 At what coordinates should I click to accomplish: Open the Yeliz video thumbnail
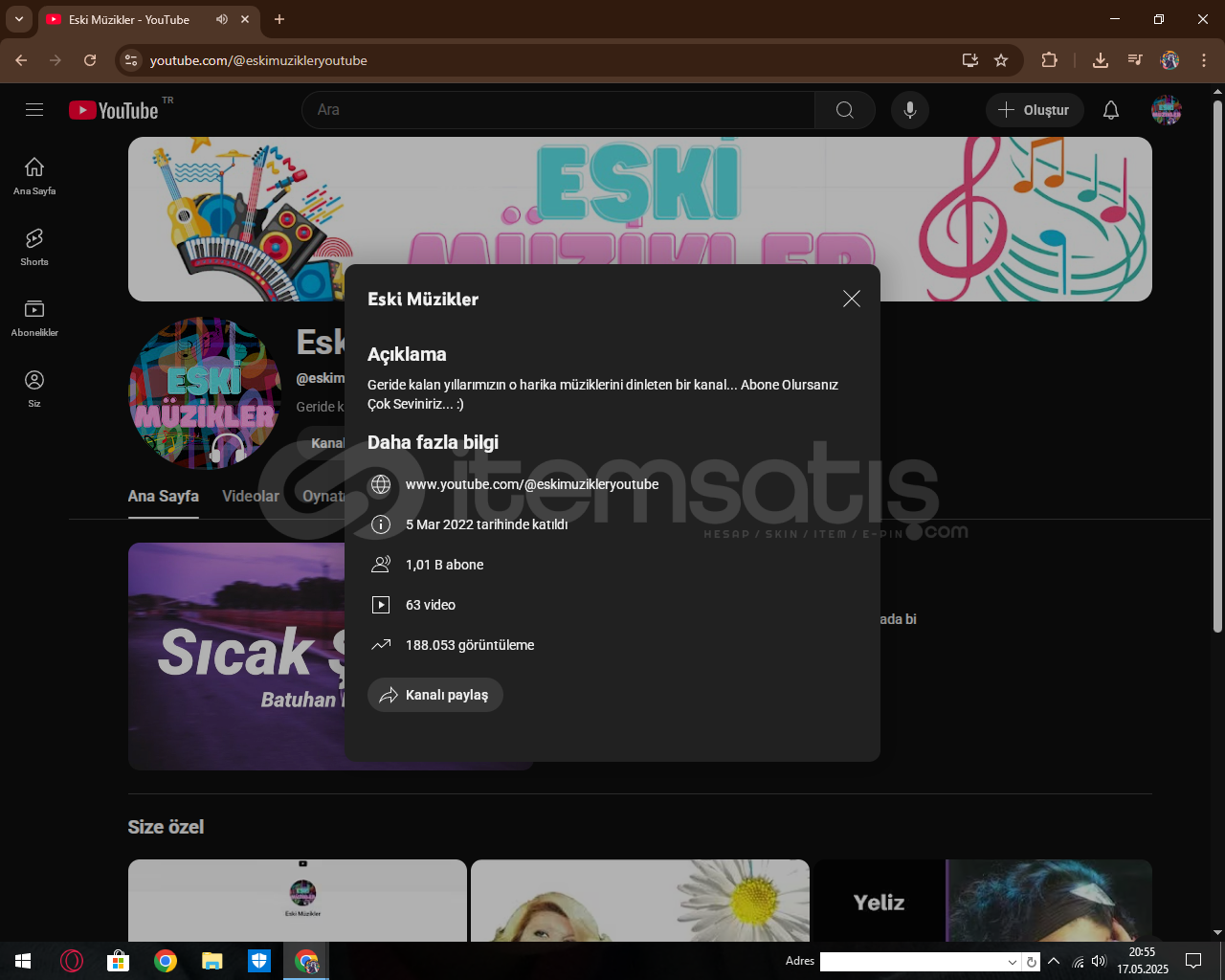tap(982, 901)
